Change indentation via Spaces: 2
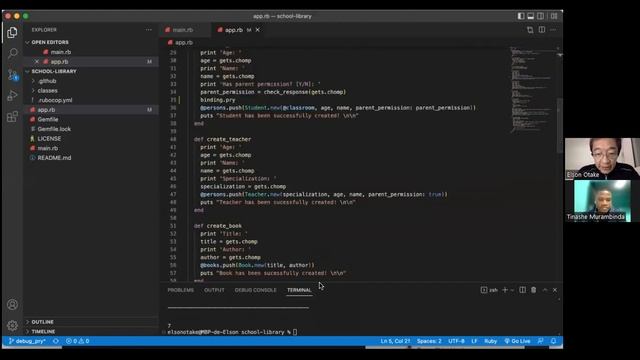The height and width of the screenshot is (360, 640). [x=429, y=341]
